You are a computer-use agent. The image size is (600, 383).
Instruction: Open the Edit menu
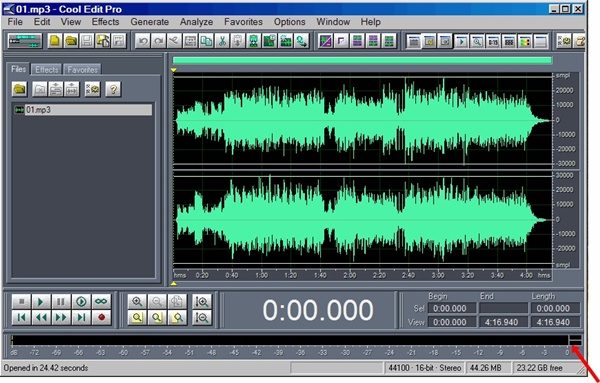42,22
